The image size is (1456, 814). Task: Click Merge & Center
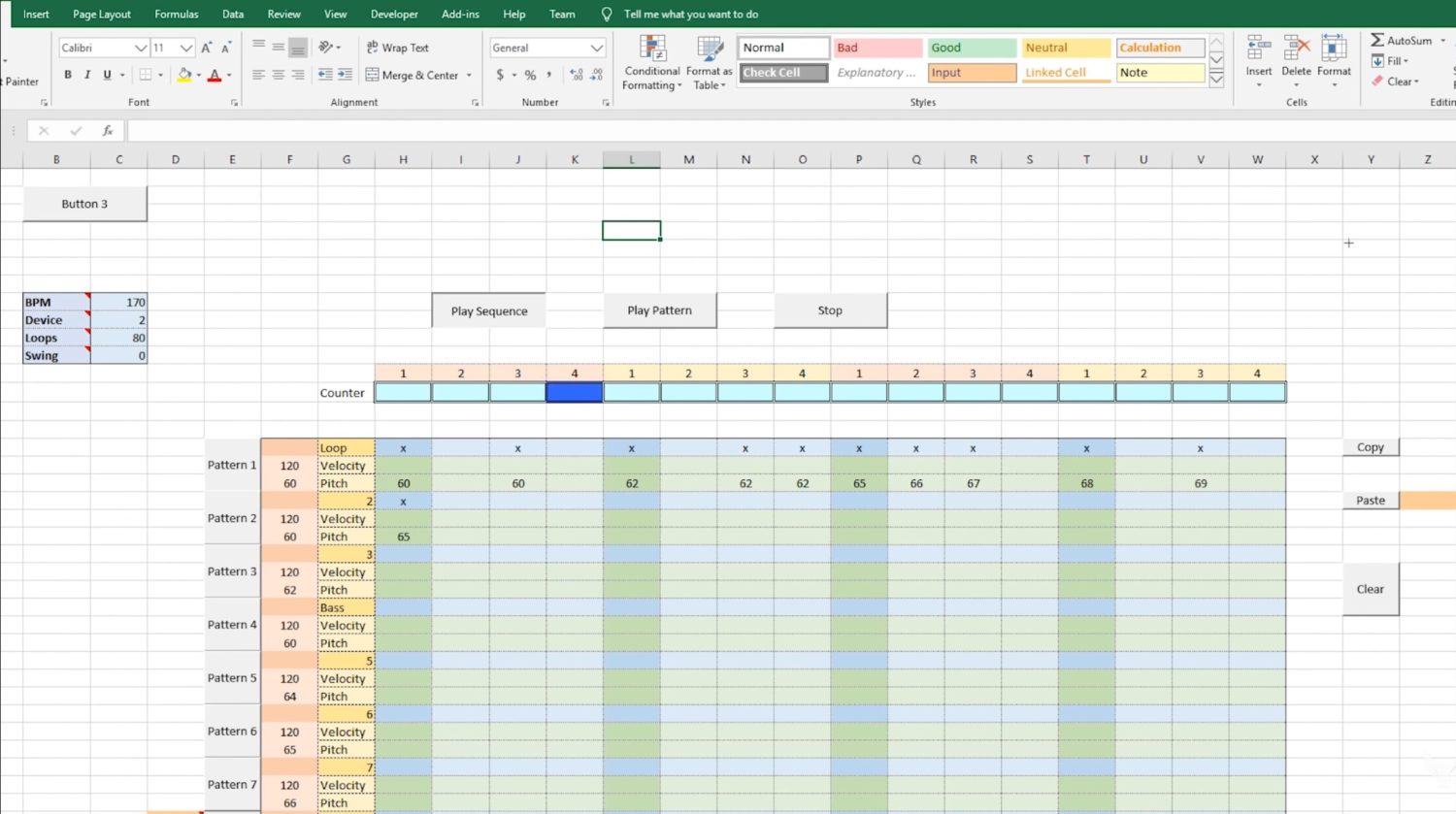(x=413, y=75)
